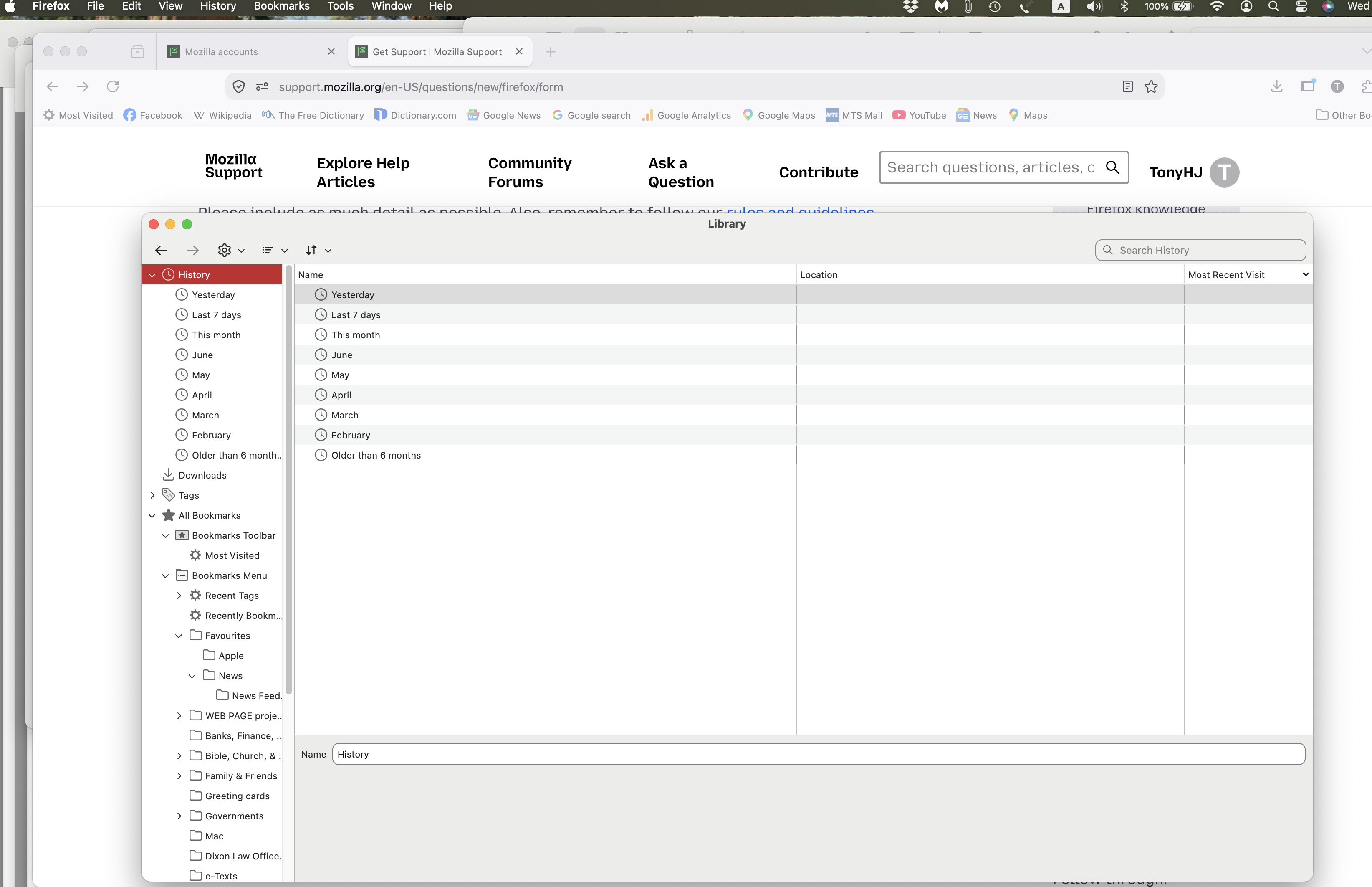Open the Wi-Fi status menu
This screenshot has height=887, width=1372.
(1217, 6)
